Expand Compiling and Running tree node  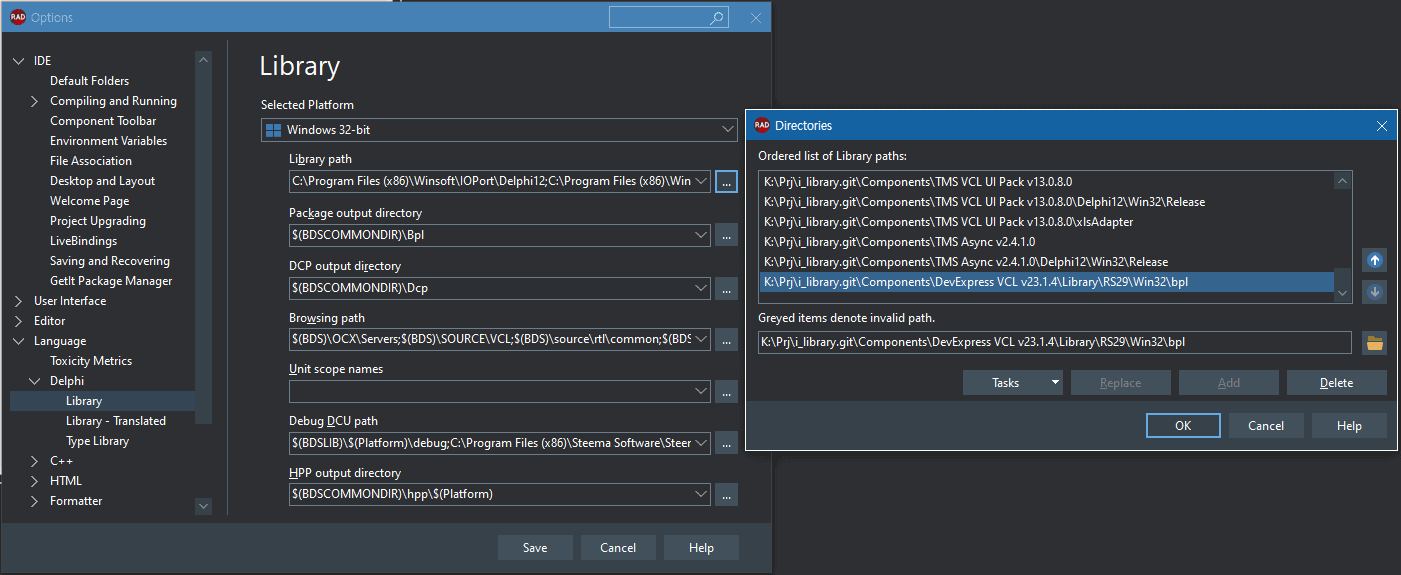tap(35, 101)
